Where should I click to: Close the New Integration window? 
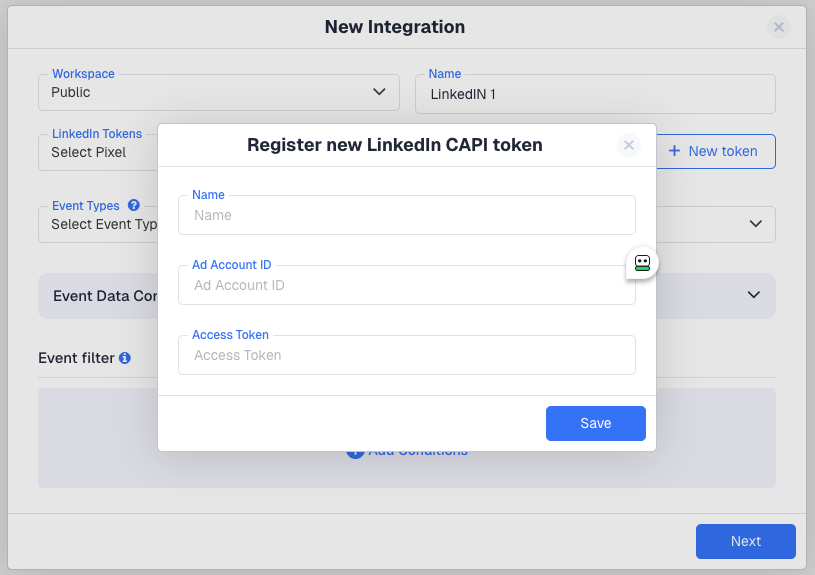[778, 27]
